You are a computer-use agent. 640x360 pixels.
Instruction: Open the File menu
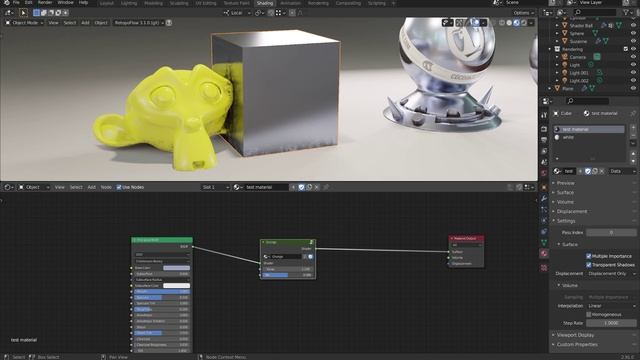16,2
